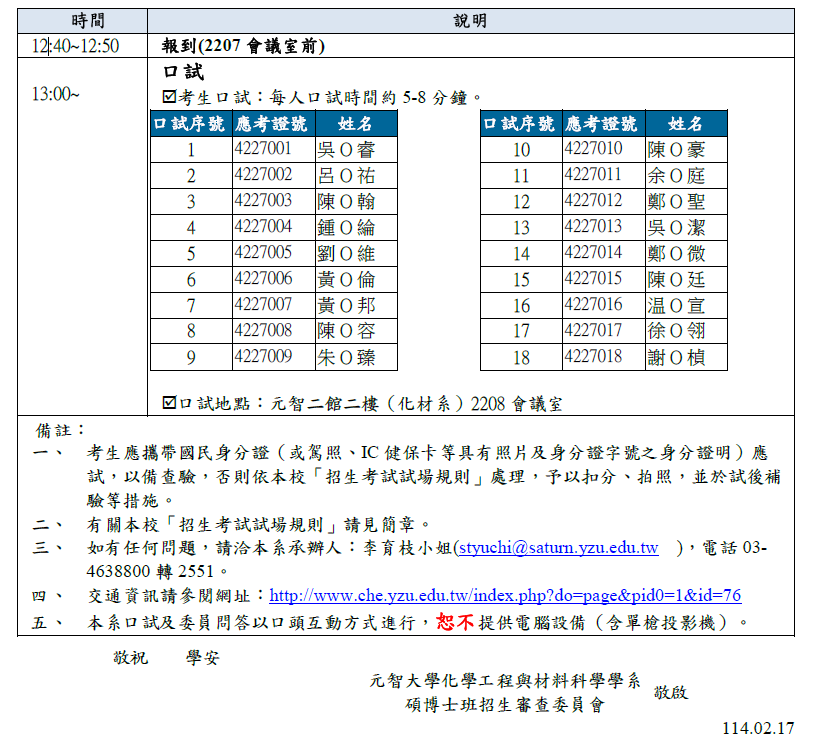Select exam number 4227013
The width and height of the screenshot is (814, 738).
pyautogui.click(x=593, y=226)
